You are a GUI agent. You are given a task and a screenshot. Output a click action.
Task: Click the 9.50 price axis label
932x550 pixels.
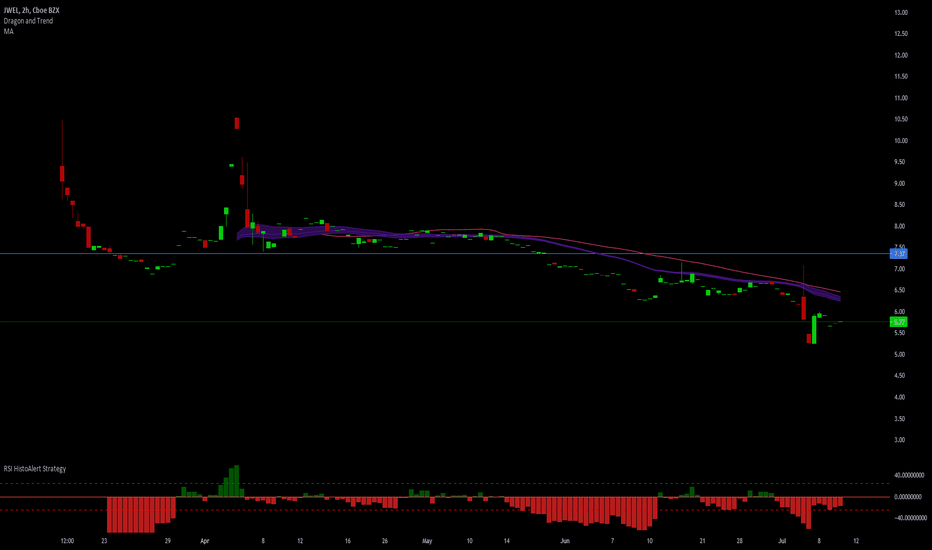point(899,162)
